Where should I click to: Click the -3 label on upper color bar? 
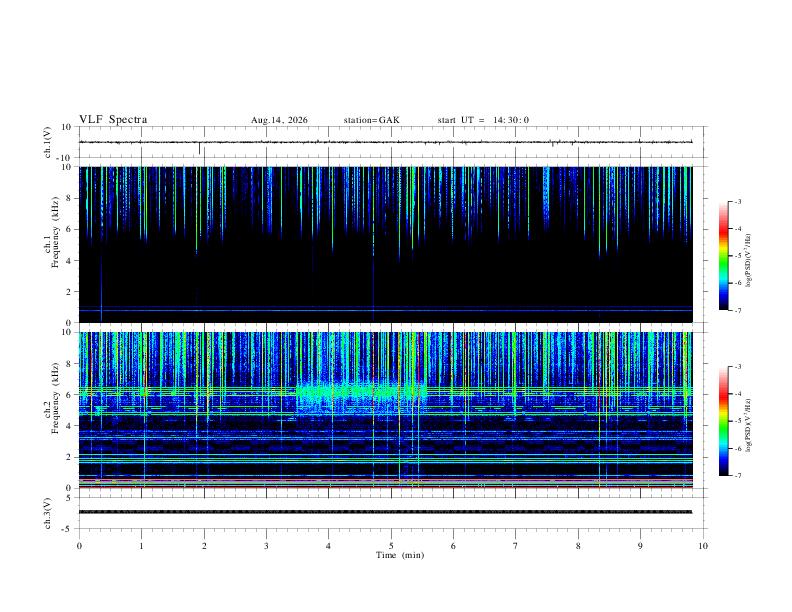737,201
